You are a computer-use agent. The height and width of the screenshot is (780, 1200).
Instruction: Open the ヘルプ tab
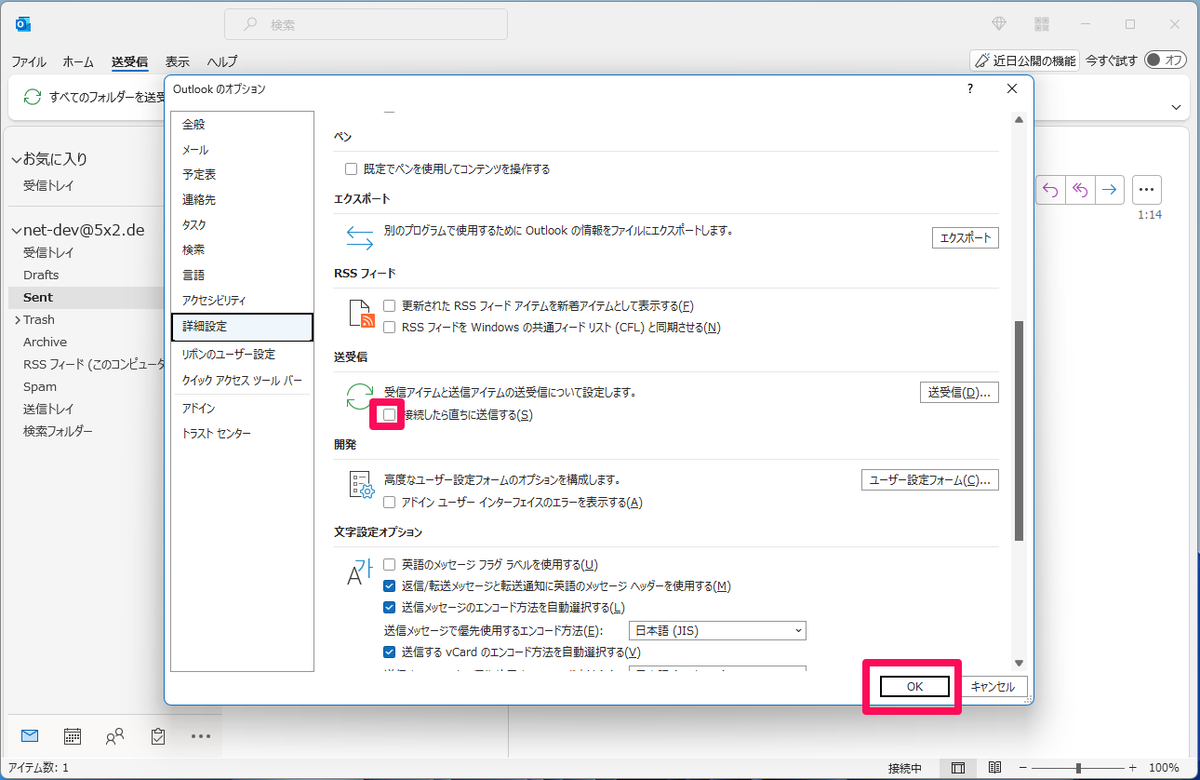coord(221,61)
